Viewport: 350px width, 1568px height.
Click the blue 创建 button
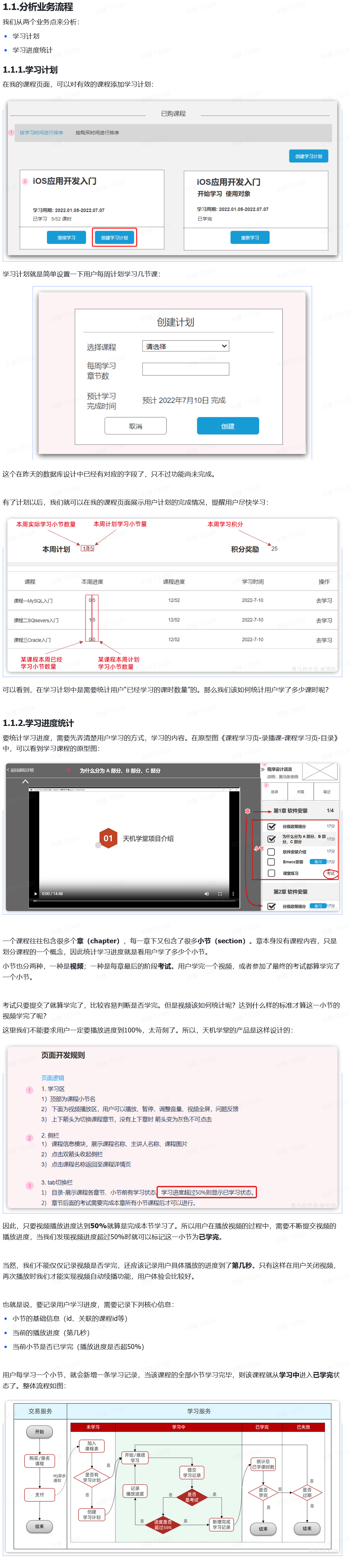click(x=228, y=426)
